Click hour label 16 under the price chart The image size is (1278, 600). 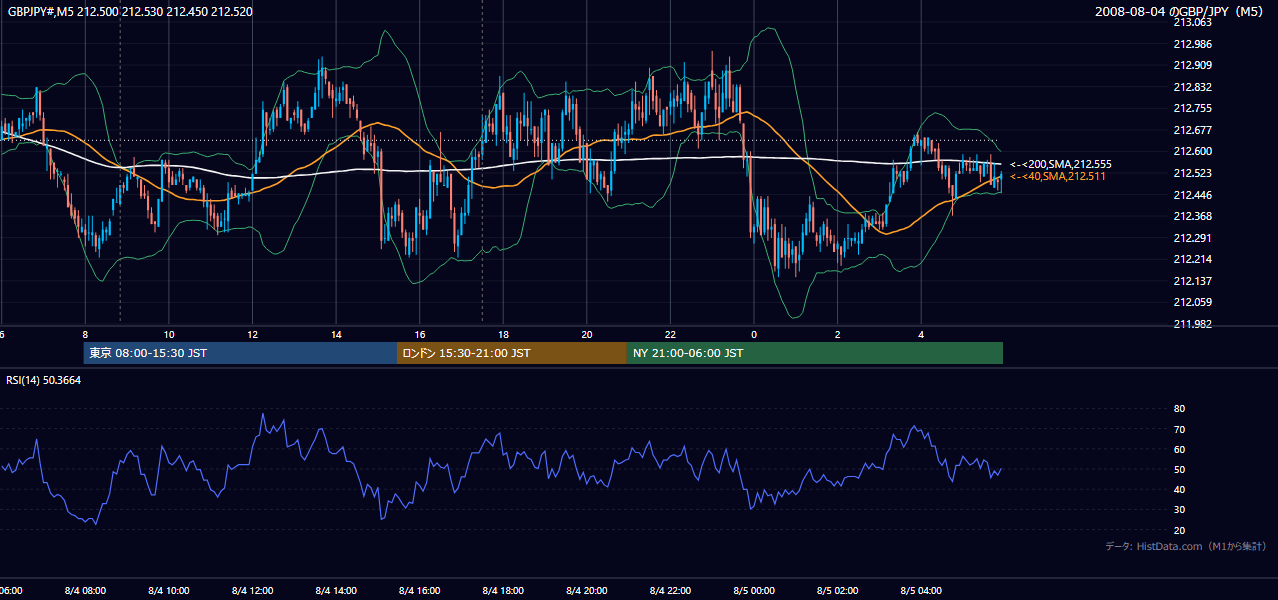click(420, 335)
